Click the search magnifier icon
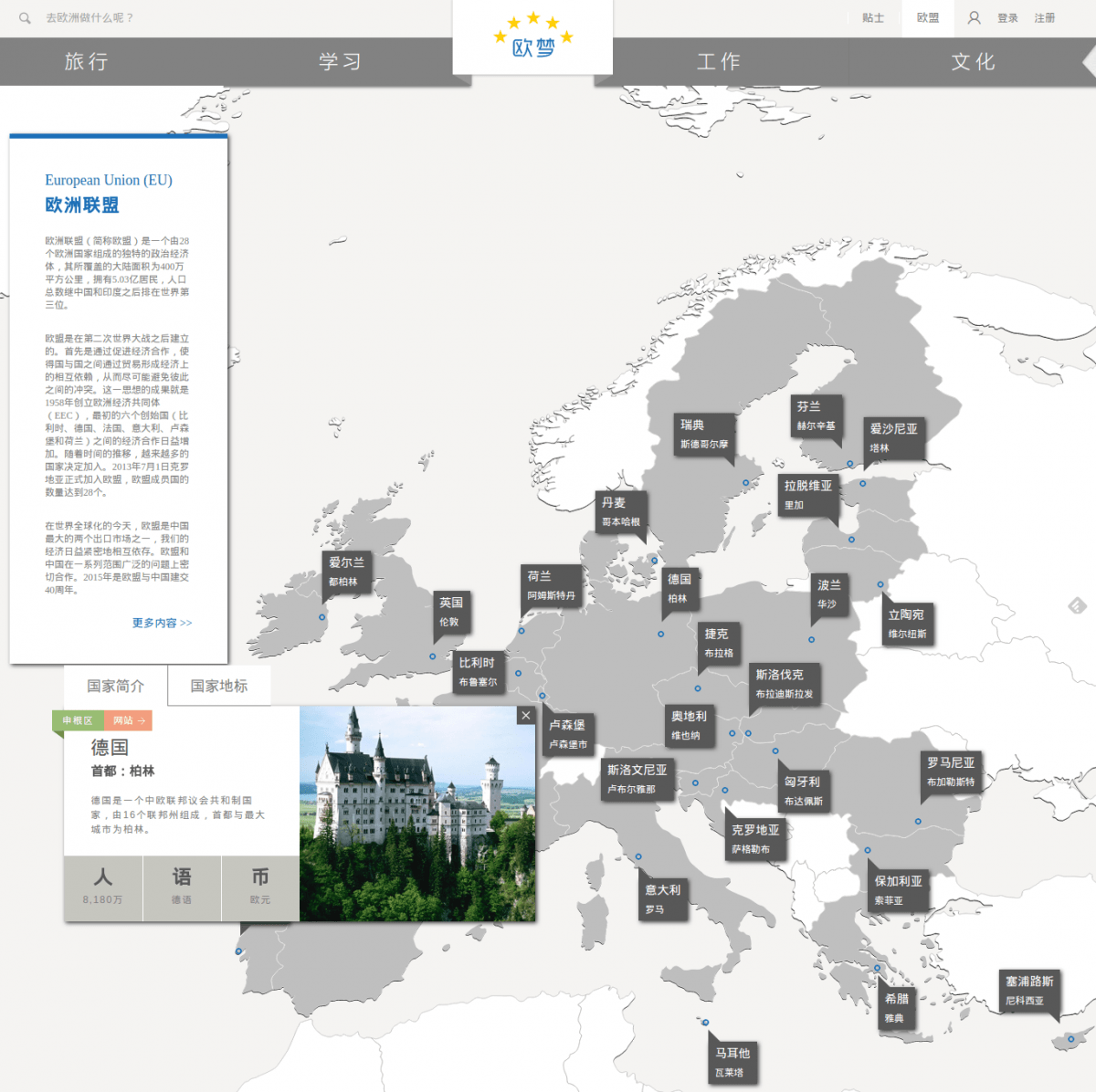 tap(25, 18)
